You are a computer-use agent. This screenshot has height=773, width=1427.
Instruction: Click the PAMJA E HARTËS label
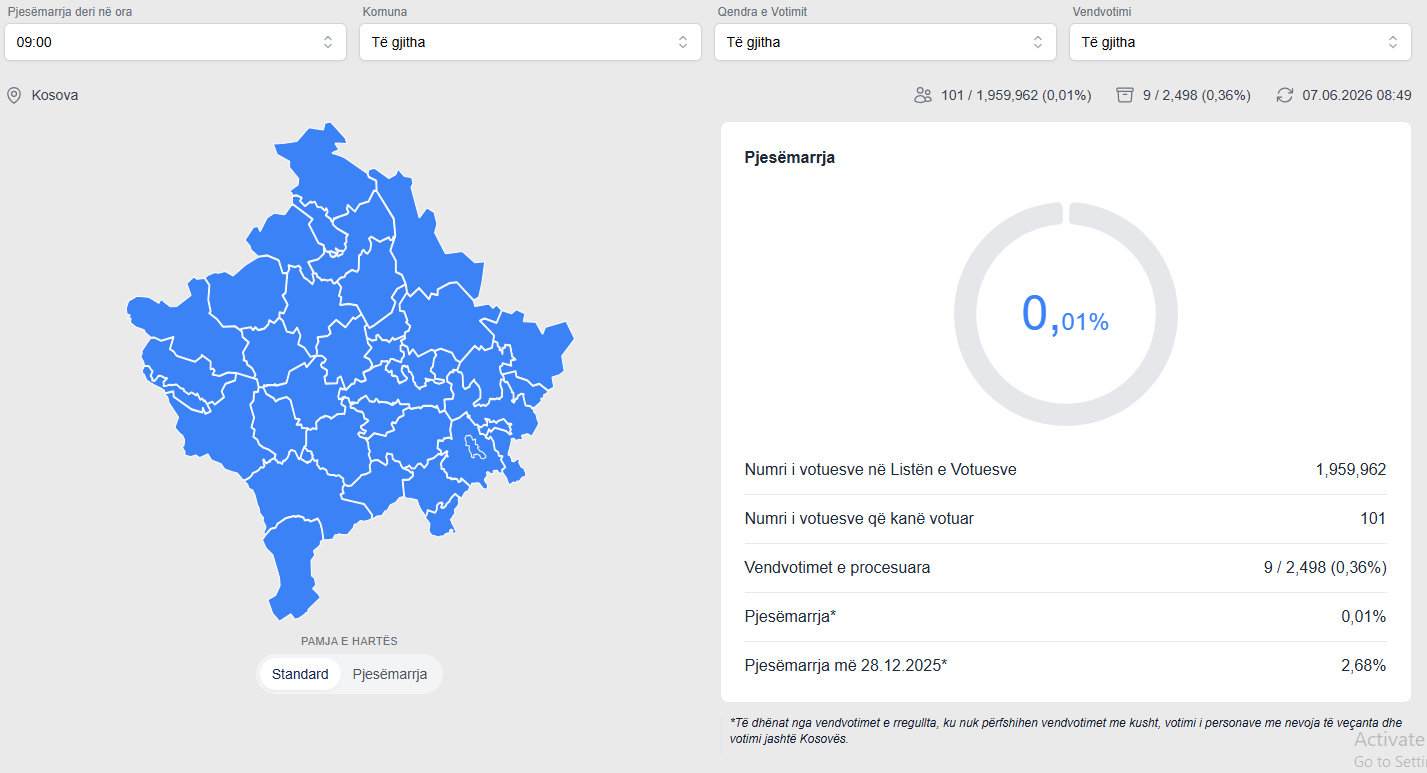click(x=349, y=641)
